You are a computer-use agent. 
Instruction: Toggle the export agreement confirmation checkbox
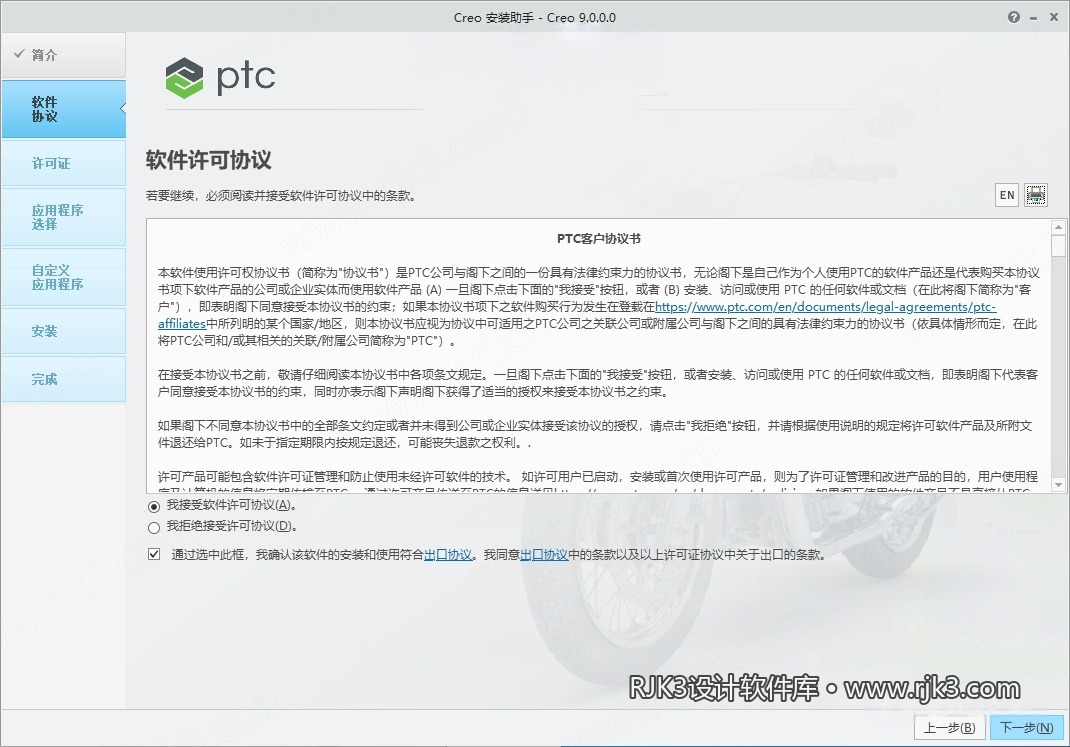(154, 554)
